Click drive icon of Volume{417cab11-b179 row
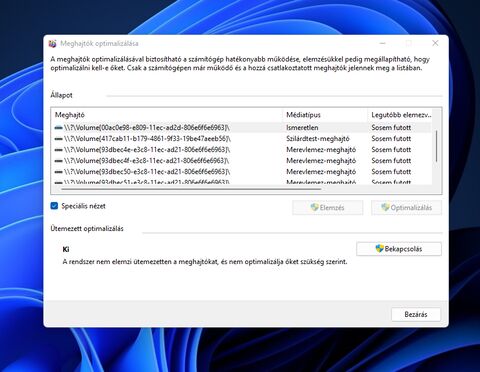Viewport: 480px width, 372px height. coord(59,139)
